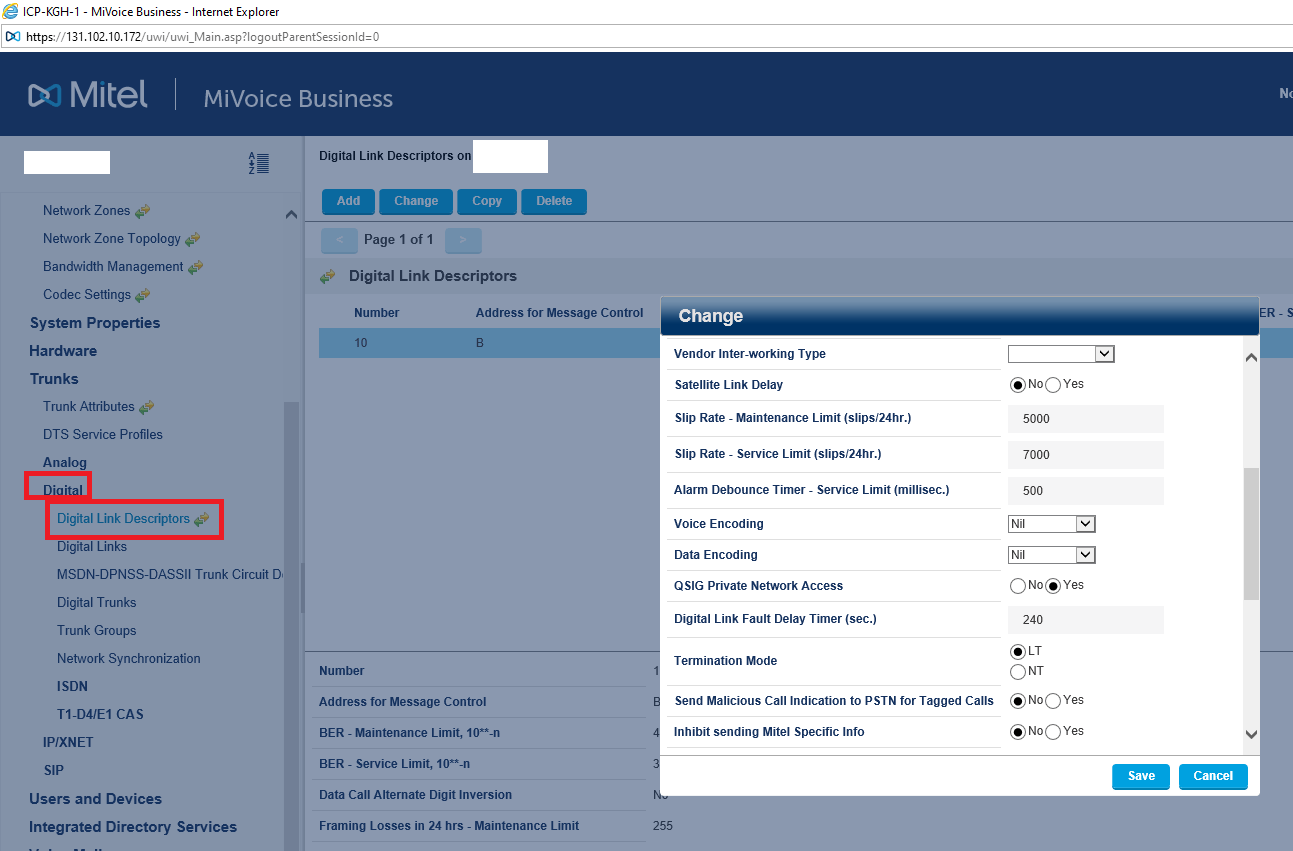Expand the IP/XNET trunks group

68,743
